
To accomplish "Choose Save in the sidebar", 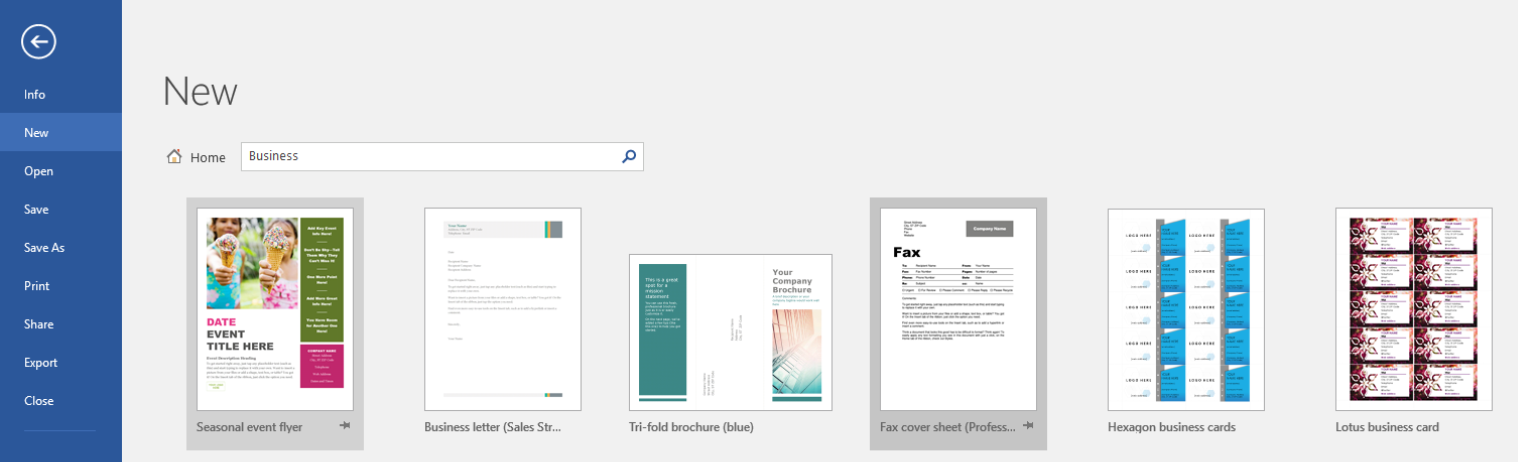I will (61, 209).
